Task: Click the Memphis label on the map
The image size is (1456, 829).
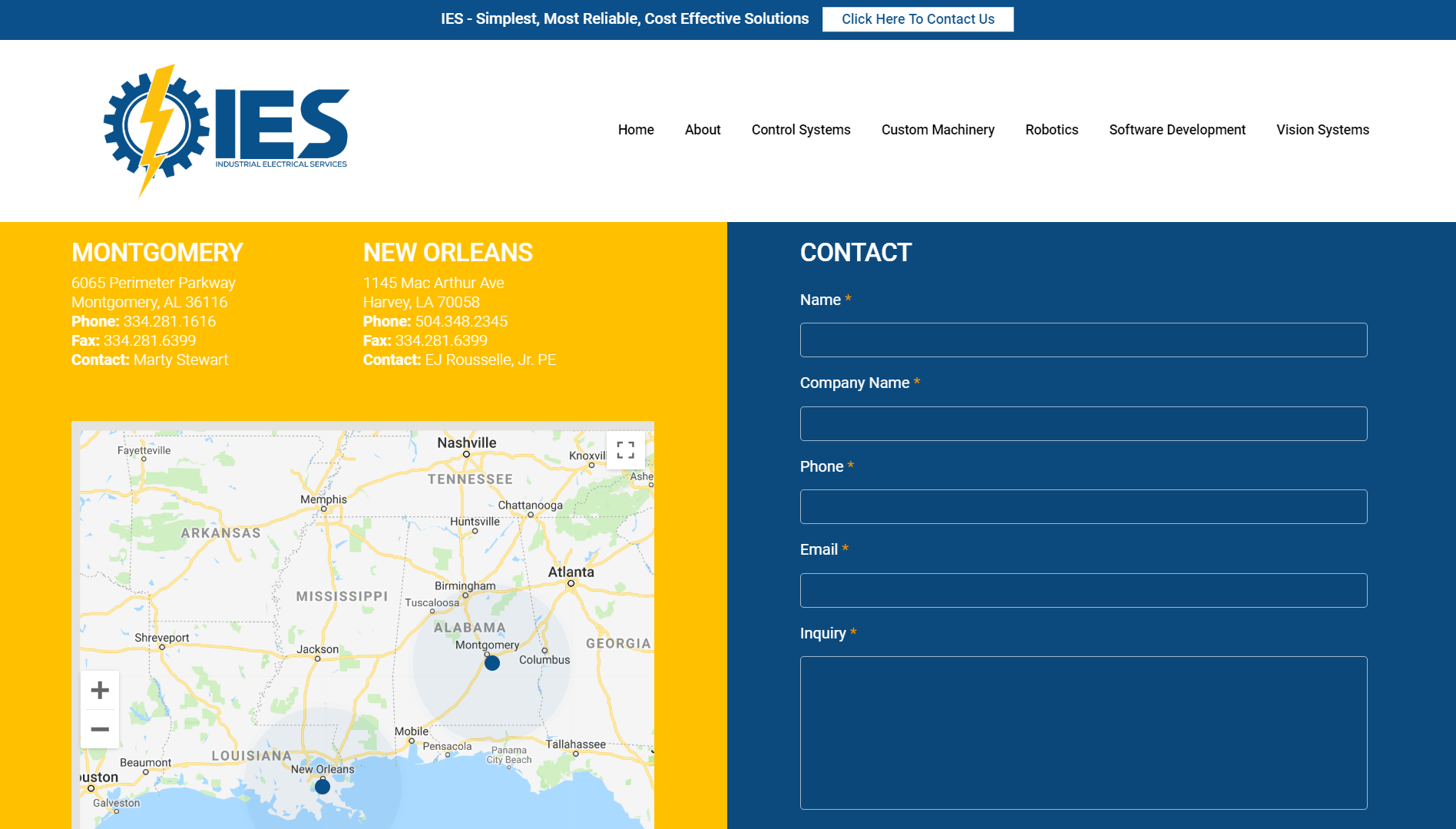Action: pos(323,499)
